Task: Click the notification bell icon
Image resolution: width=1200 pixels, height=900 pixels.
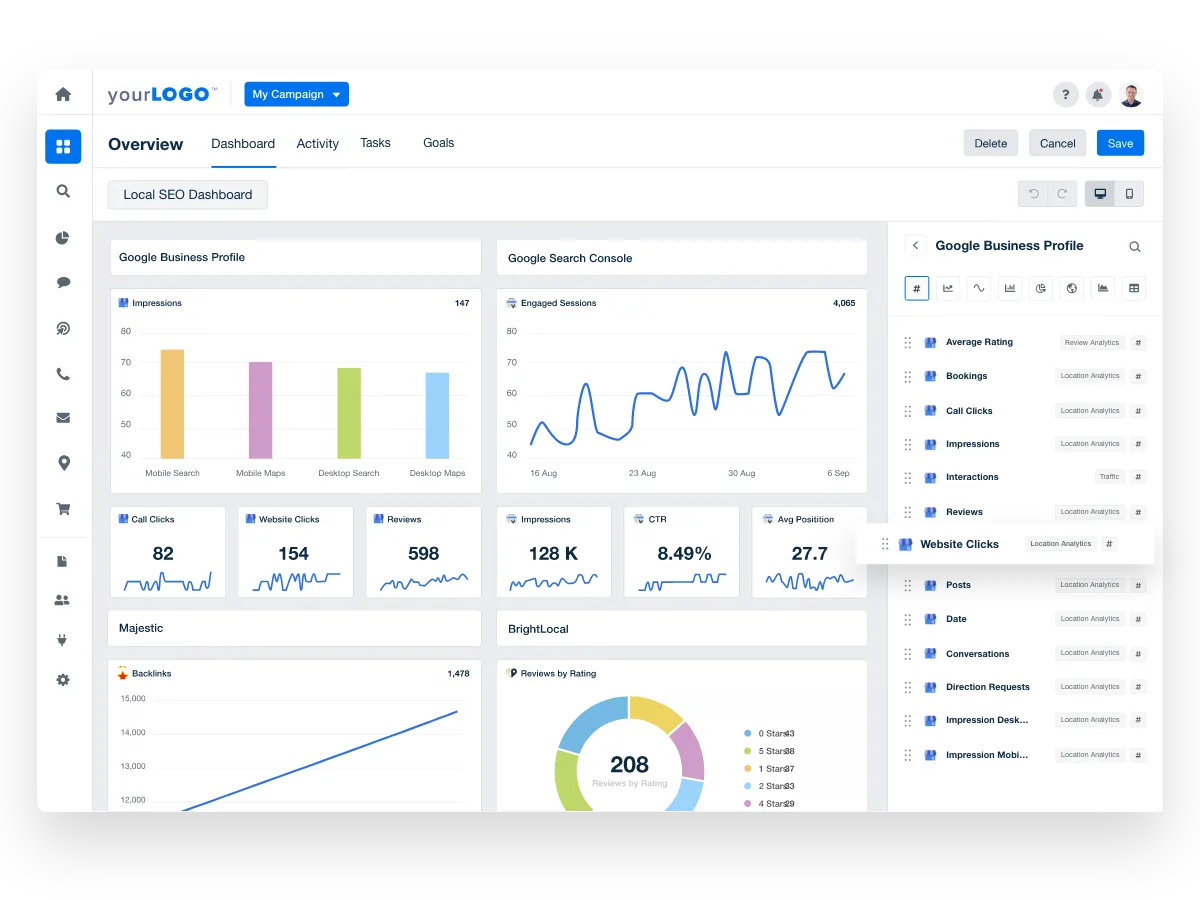Action: pyautogui.click(x=1098, y=95)
